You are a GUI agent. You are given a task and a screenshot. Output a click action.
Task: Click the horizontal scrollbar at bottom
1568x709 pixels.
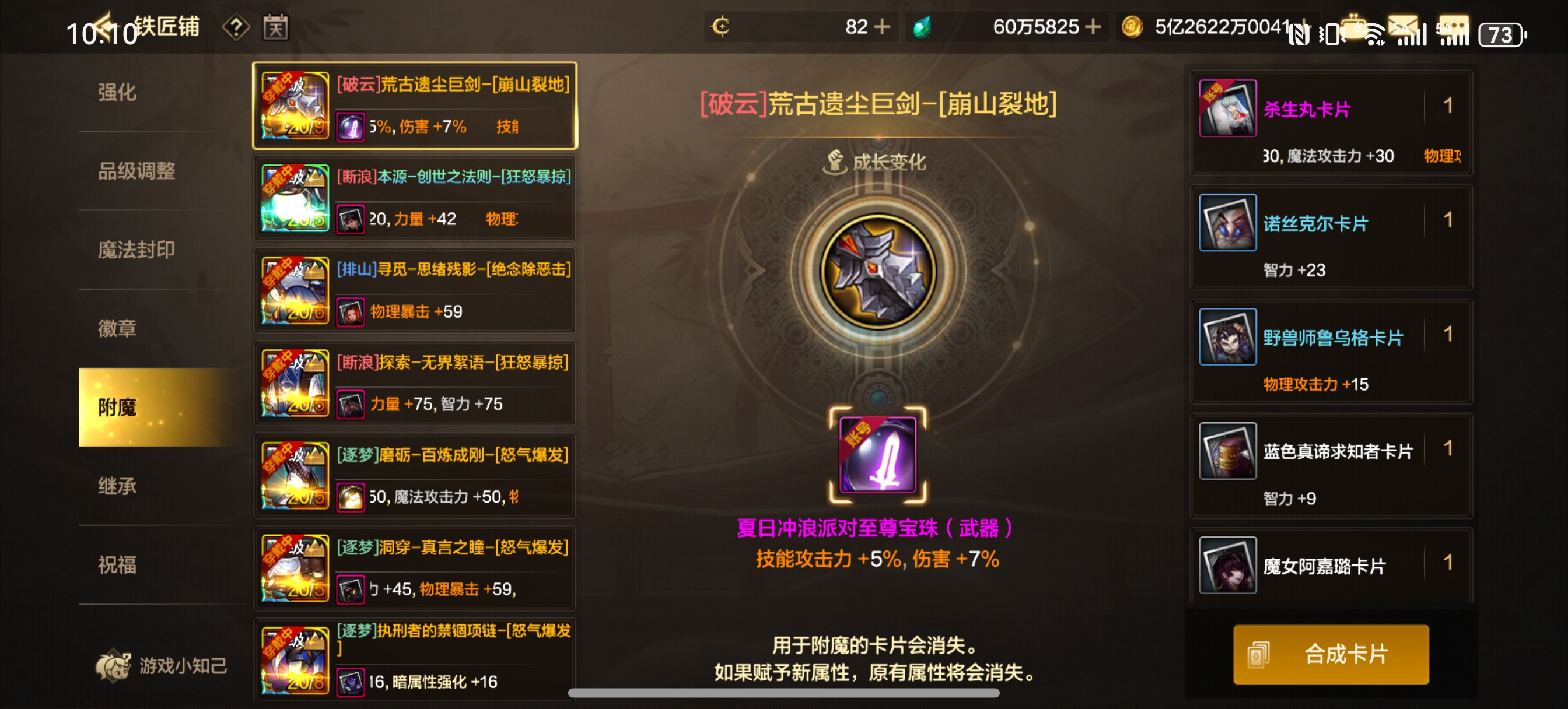(784, 693)
